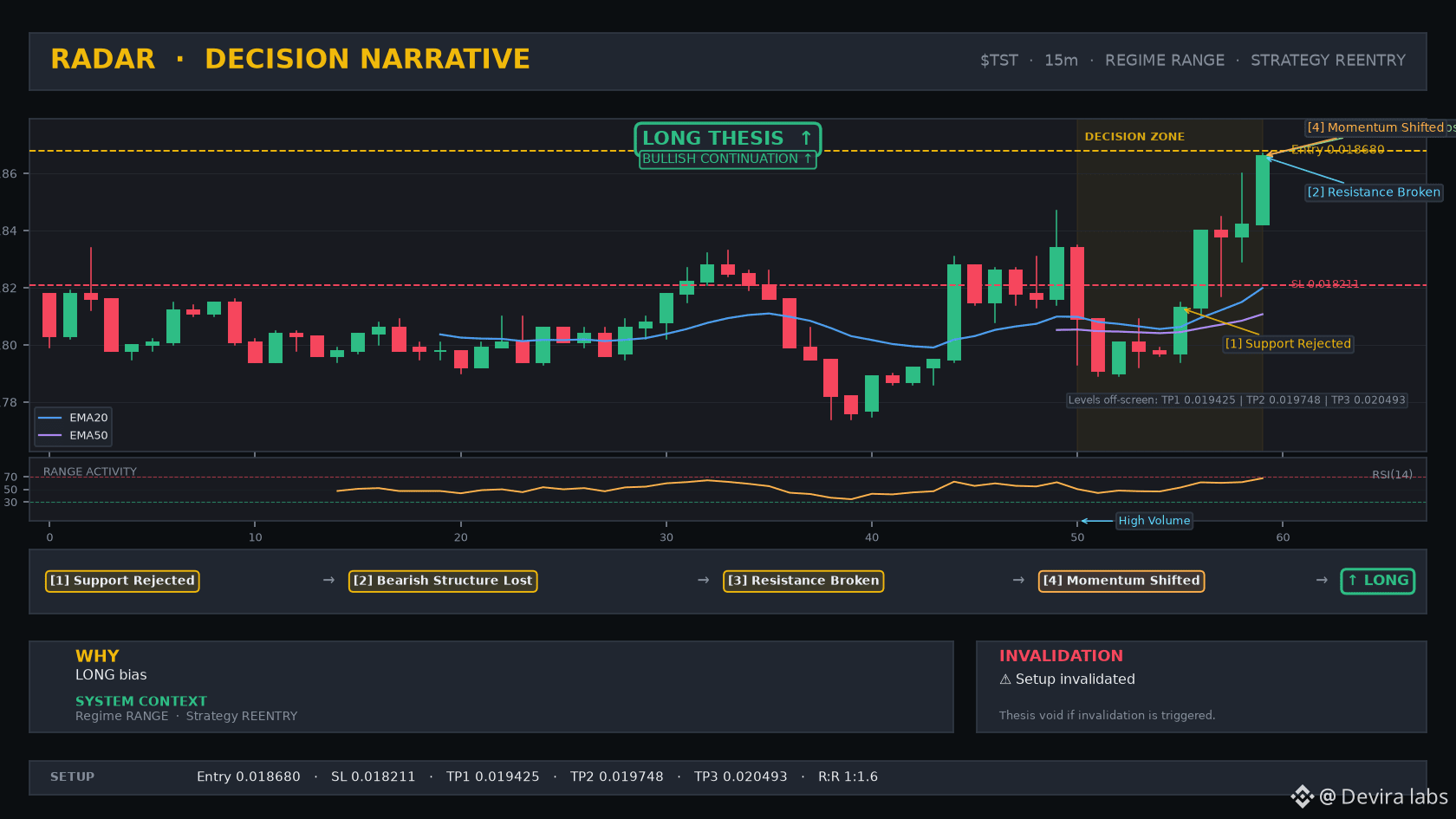1456x819 pixels.
Task: Click the green LONG result badge
Action: pos(1378,581)
